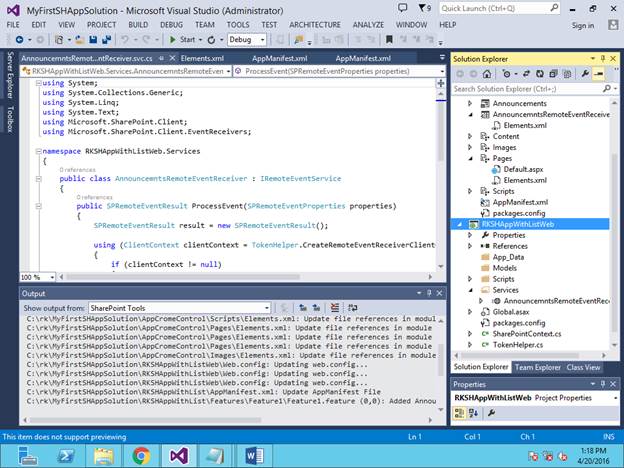
Task: Close the AnnouncemntsRemoteEventReceiver.svc.cs tab
Action: click(172, 58)
